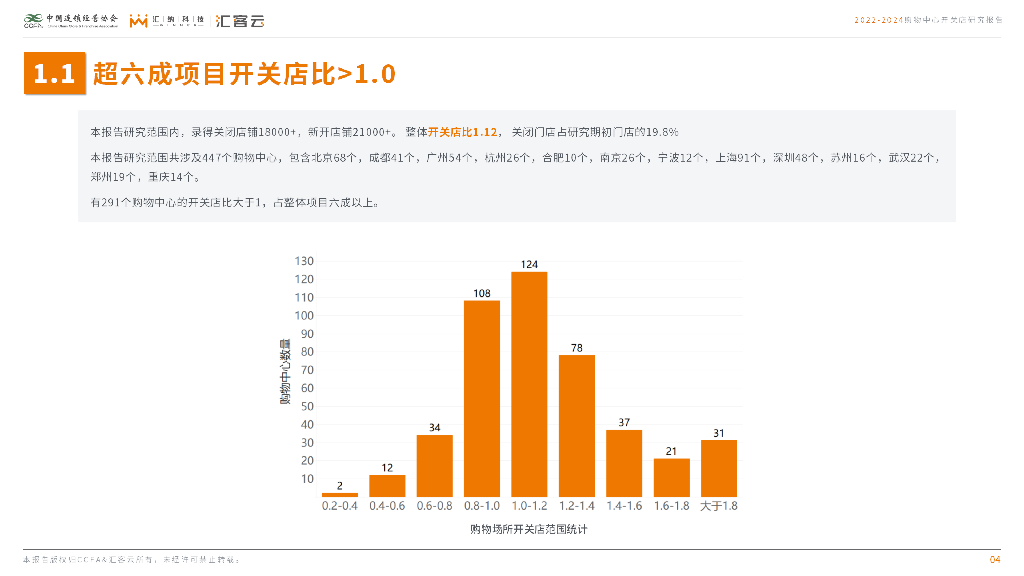Click the x-axis title 购物场所开关店范围统计
1024x576 pixels.
(529, 529)
